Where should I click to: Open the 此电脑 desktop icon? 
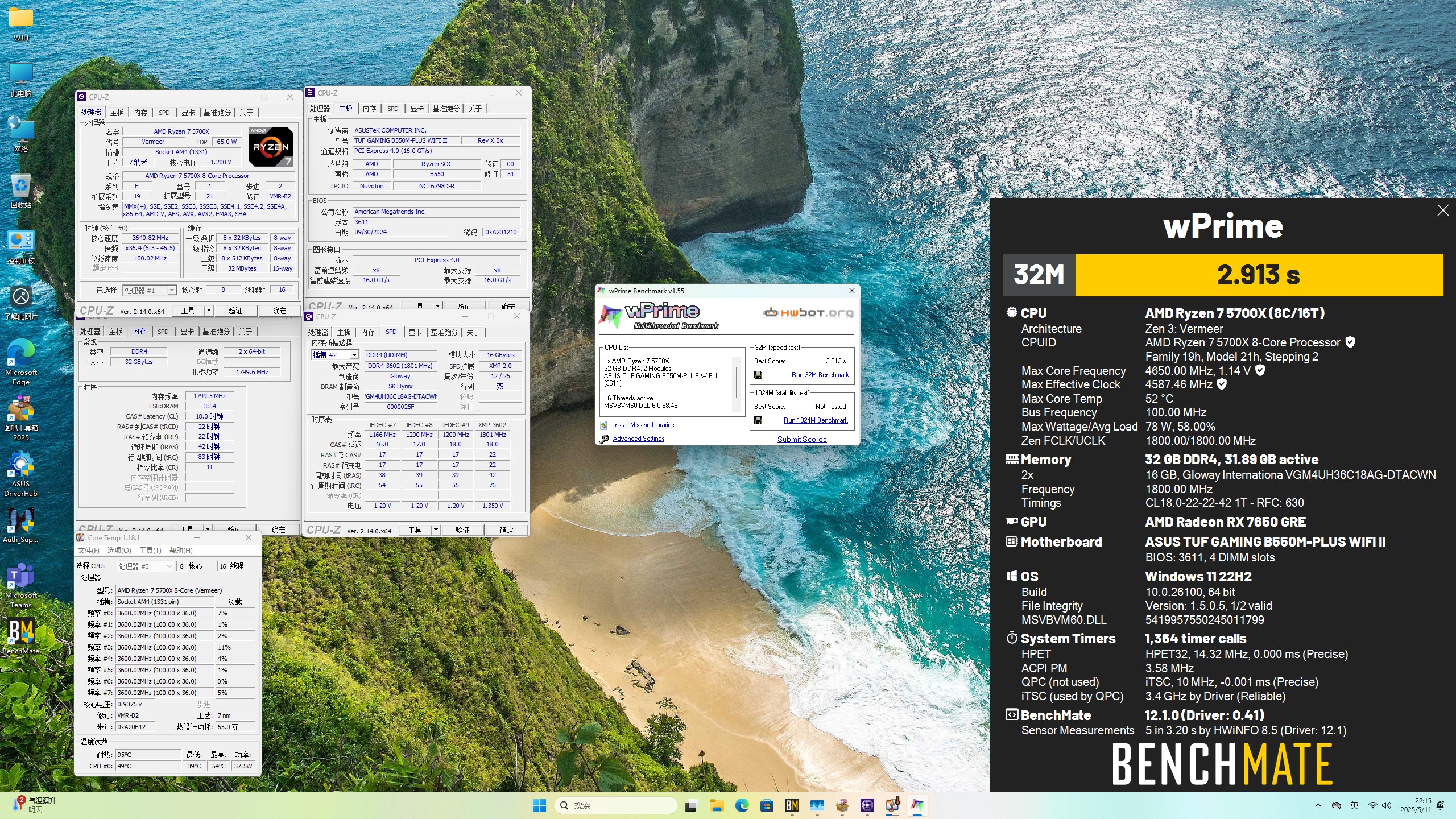21,80
